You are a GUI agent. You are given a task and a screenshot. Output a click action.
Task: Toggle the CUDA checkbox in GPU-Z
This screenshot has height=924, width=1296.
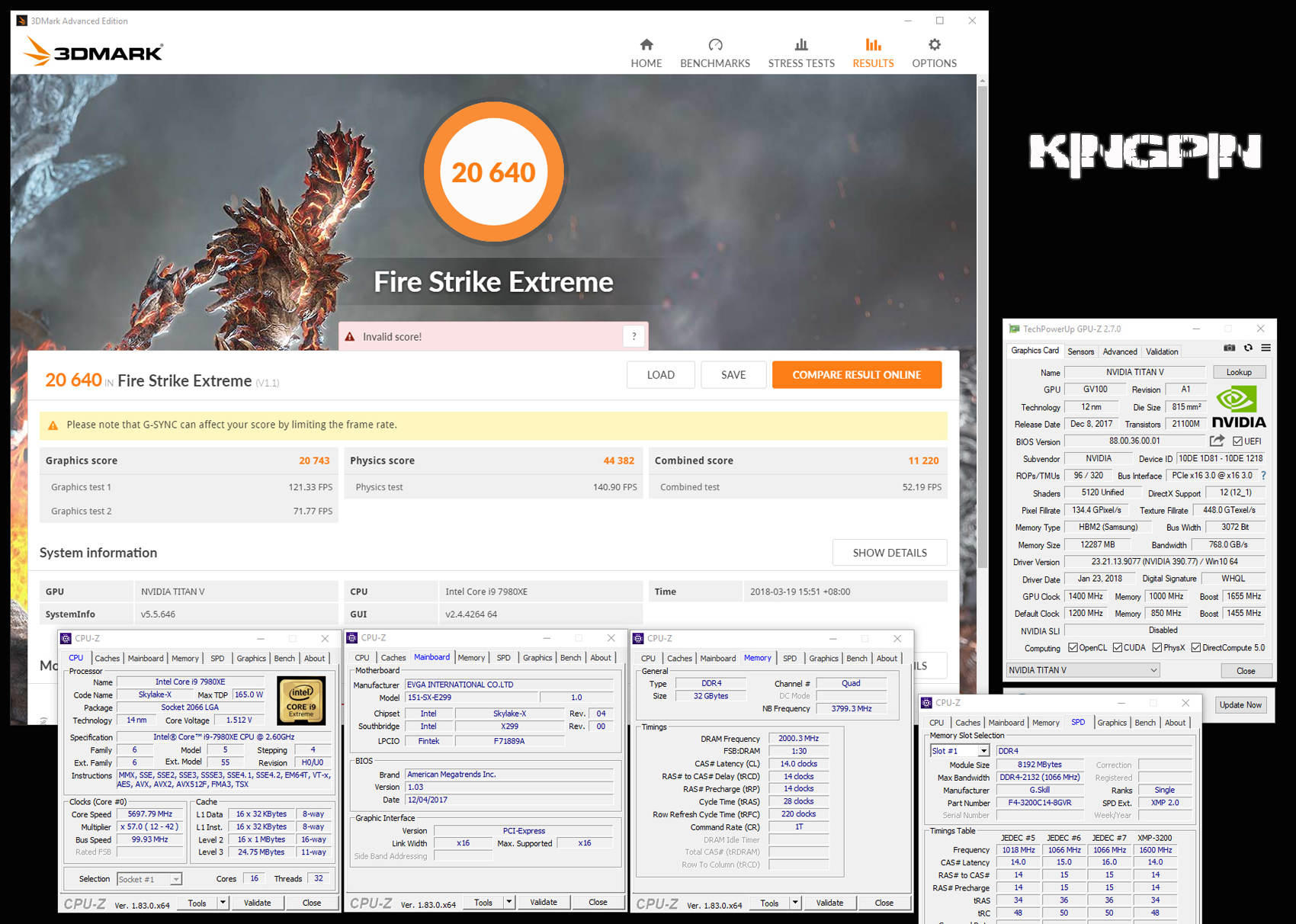click(x=1117, y=647)
